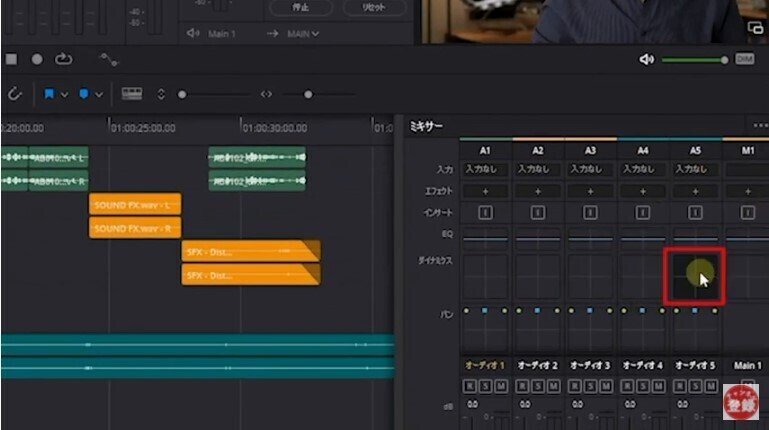Open the dynamics panel for A5
The width and height of the screenshot is (769, 430).
click(x=695, y=276)
